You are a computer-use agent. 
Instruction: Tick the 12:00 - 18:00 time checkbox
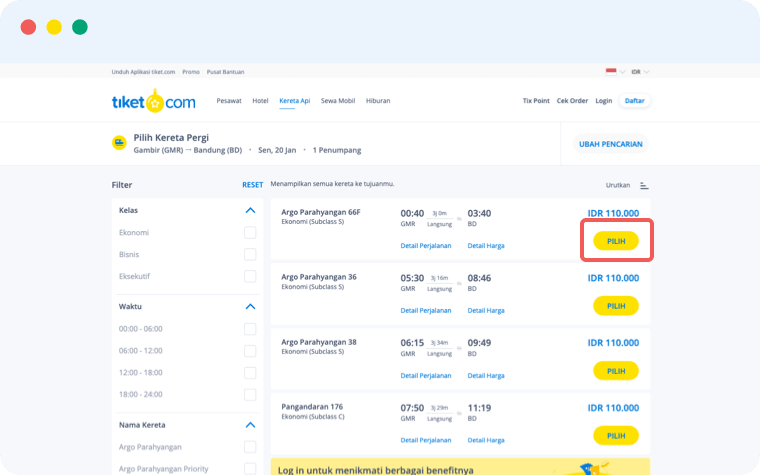point(250,373)
